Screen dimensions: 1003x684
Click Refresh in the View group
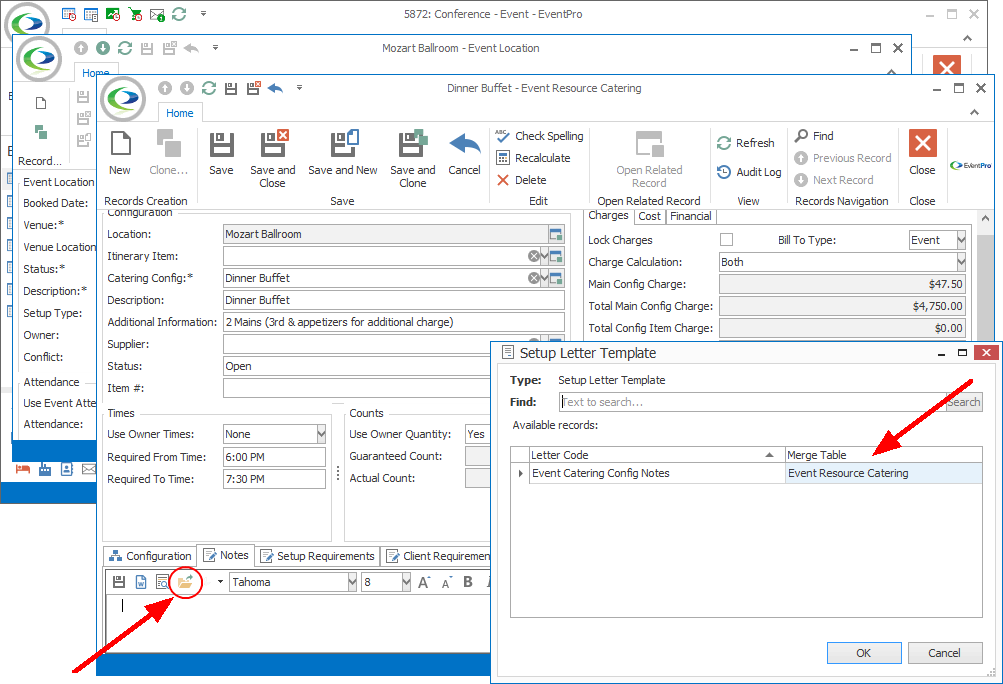point(746,143)
